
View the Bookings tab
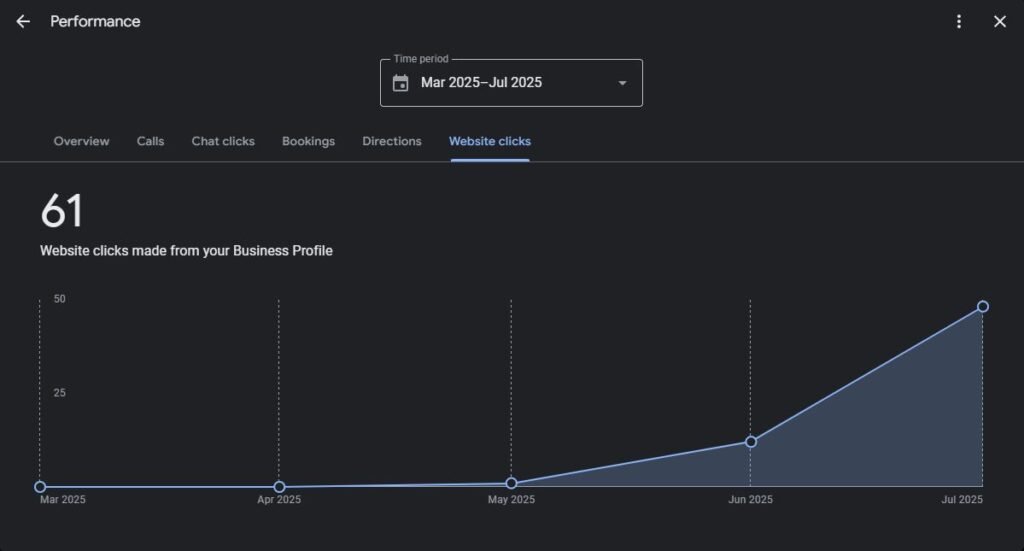tap(308, 141)
